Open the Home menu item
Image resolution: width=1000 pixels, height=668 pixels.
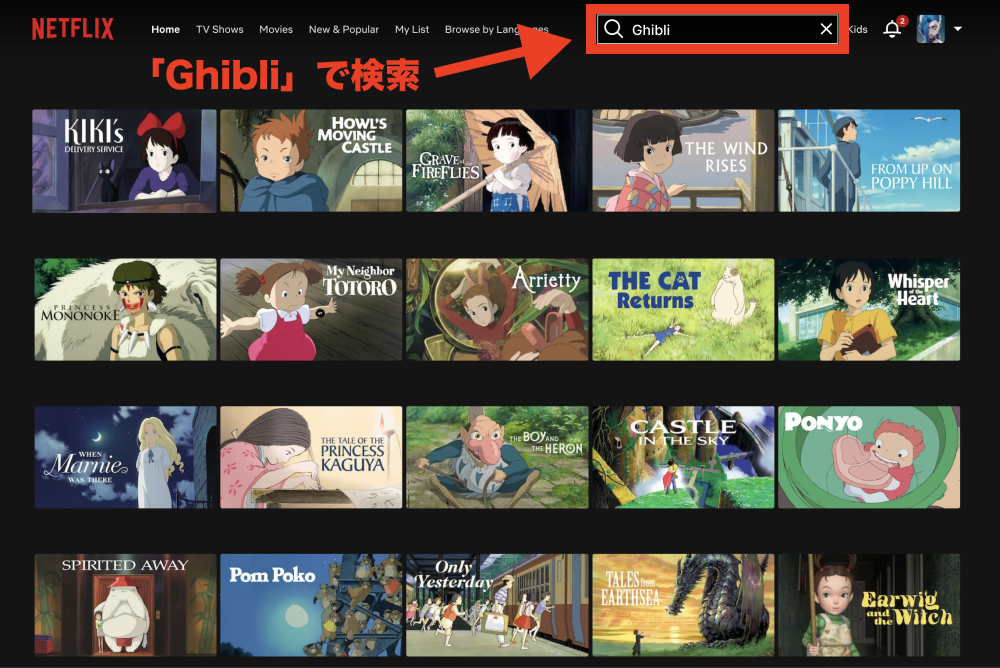pos(165,29)
